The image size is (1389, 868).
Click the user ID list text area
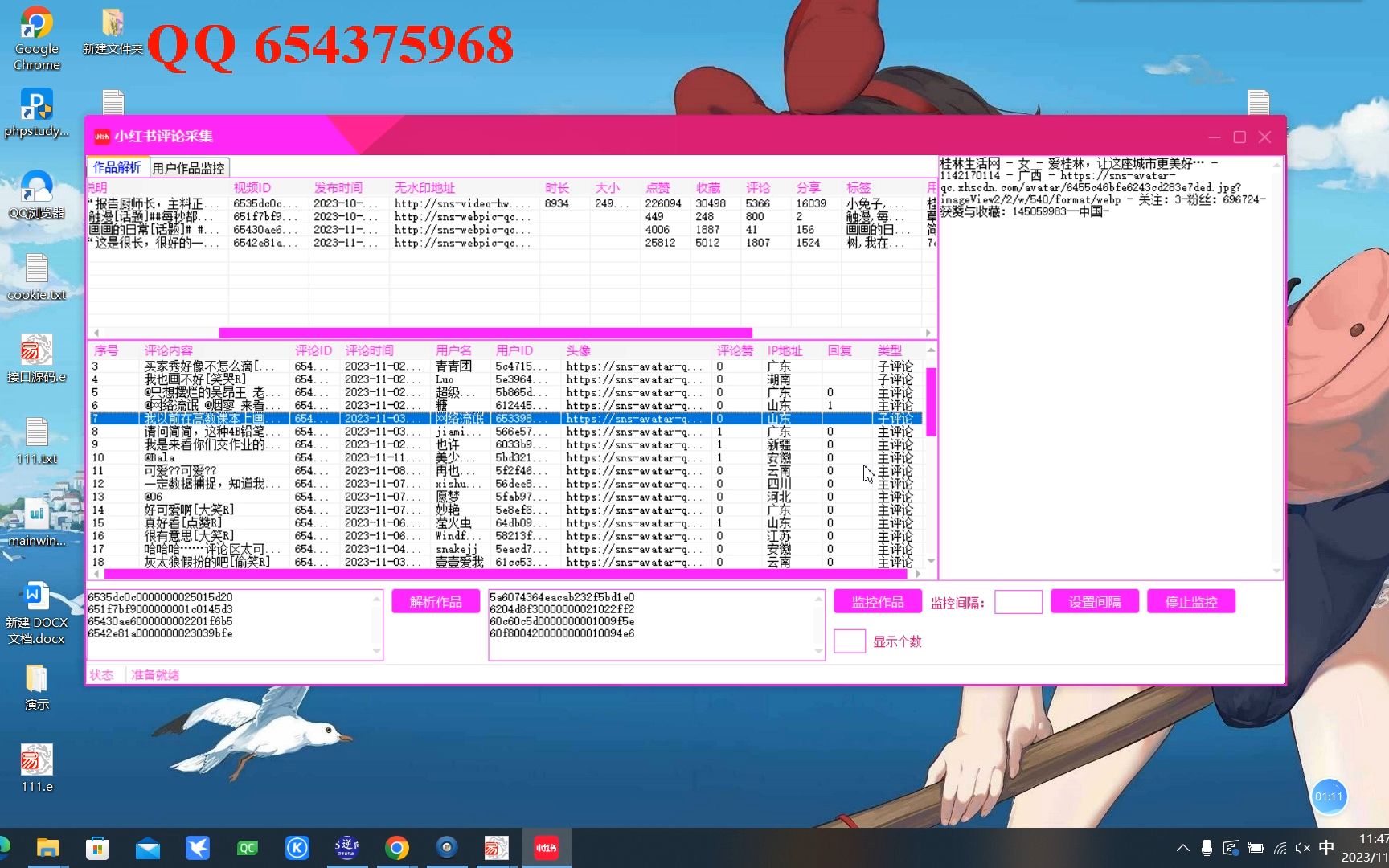tap(657, 625)
